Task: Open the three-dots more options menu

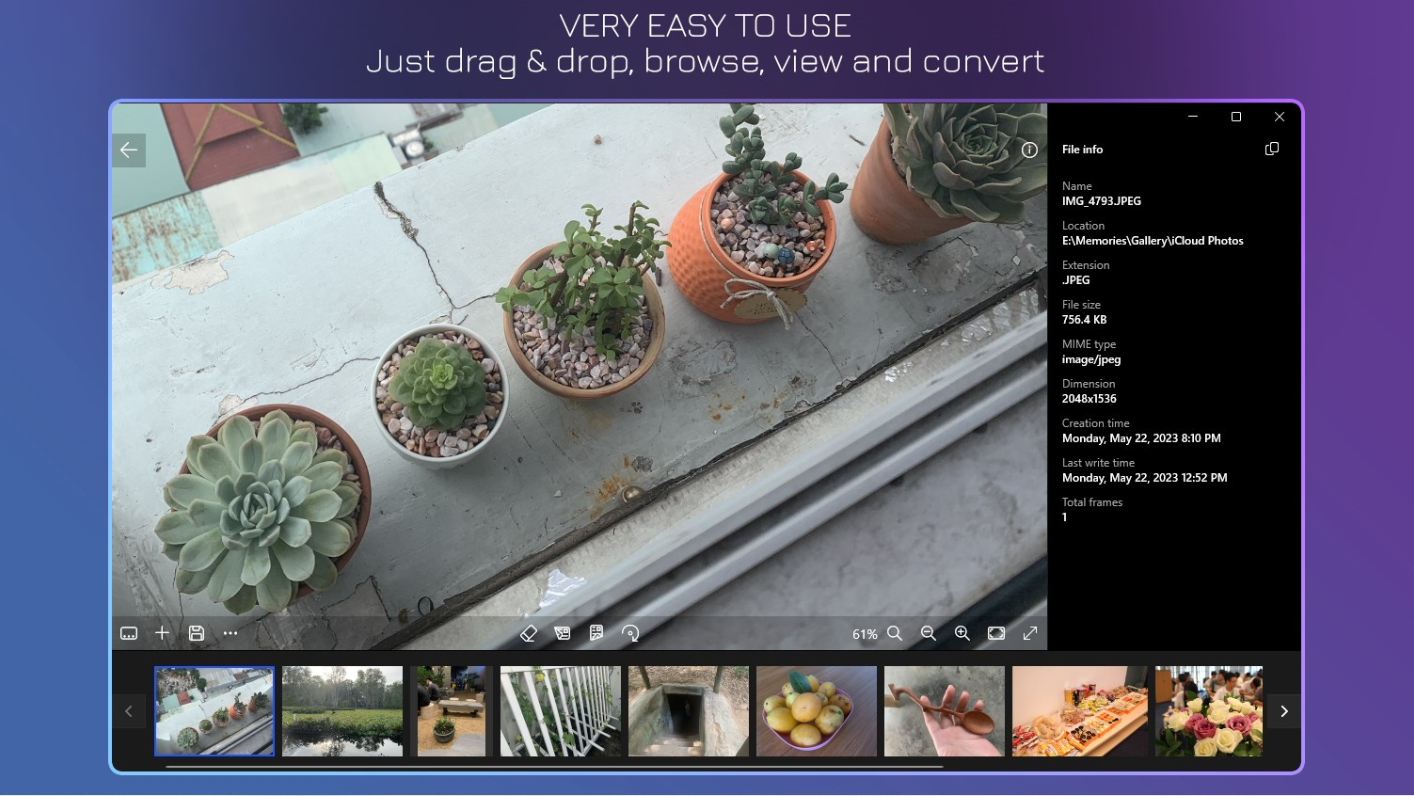Action: pyautogui.click(x=231, y=633)
